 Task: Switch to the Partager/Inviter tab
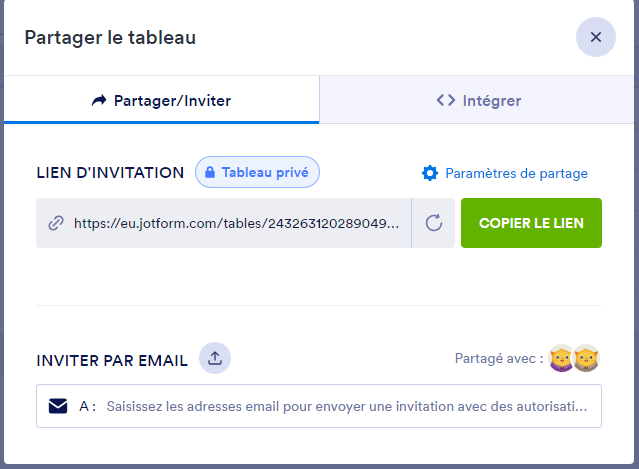click(x=161, y=100)
